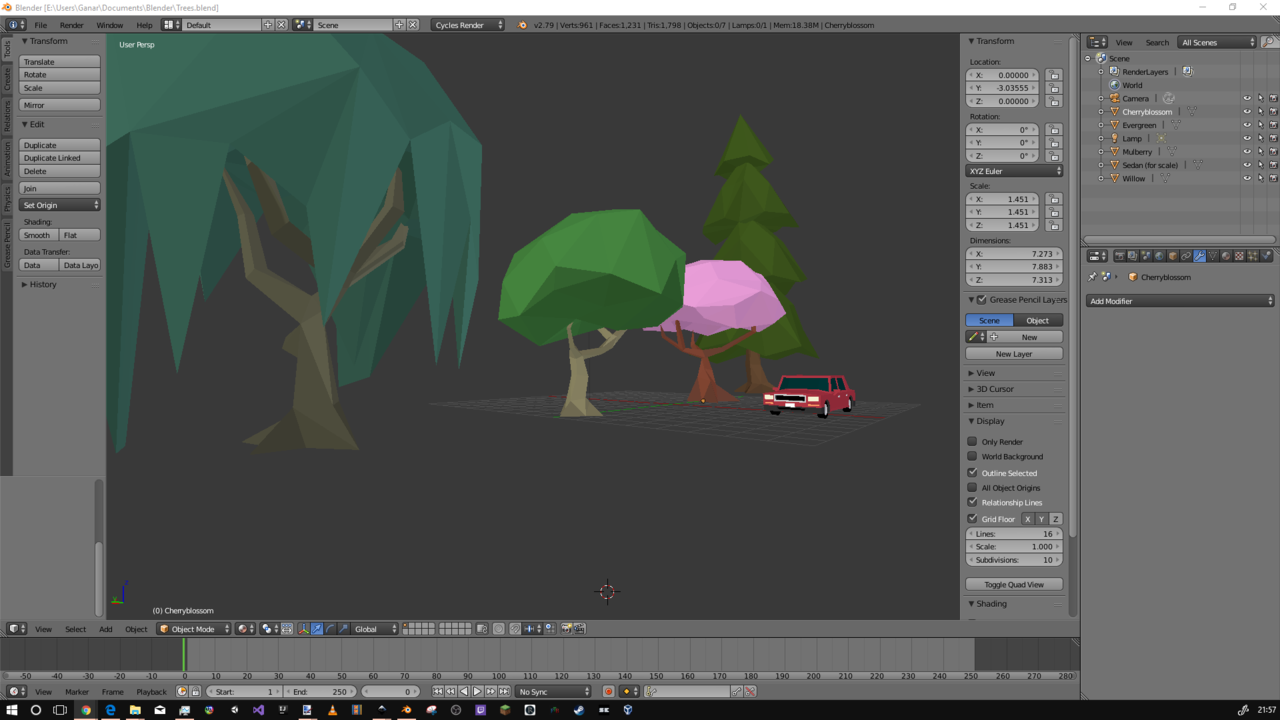
Task: Open the Add Modifier dropdown
Action: tap(1181, 301)
